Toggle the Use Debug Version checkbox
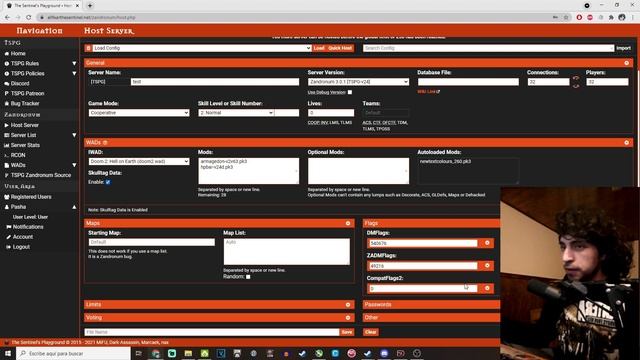The height and width of the screenshot is (360, 640). (x=350, y=92)
